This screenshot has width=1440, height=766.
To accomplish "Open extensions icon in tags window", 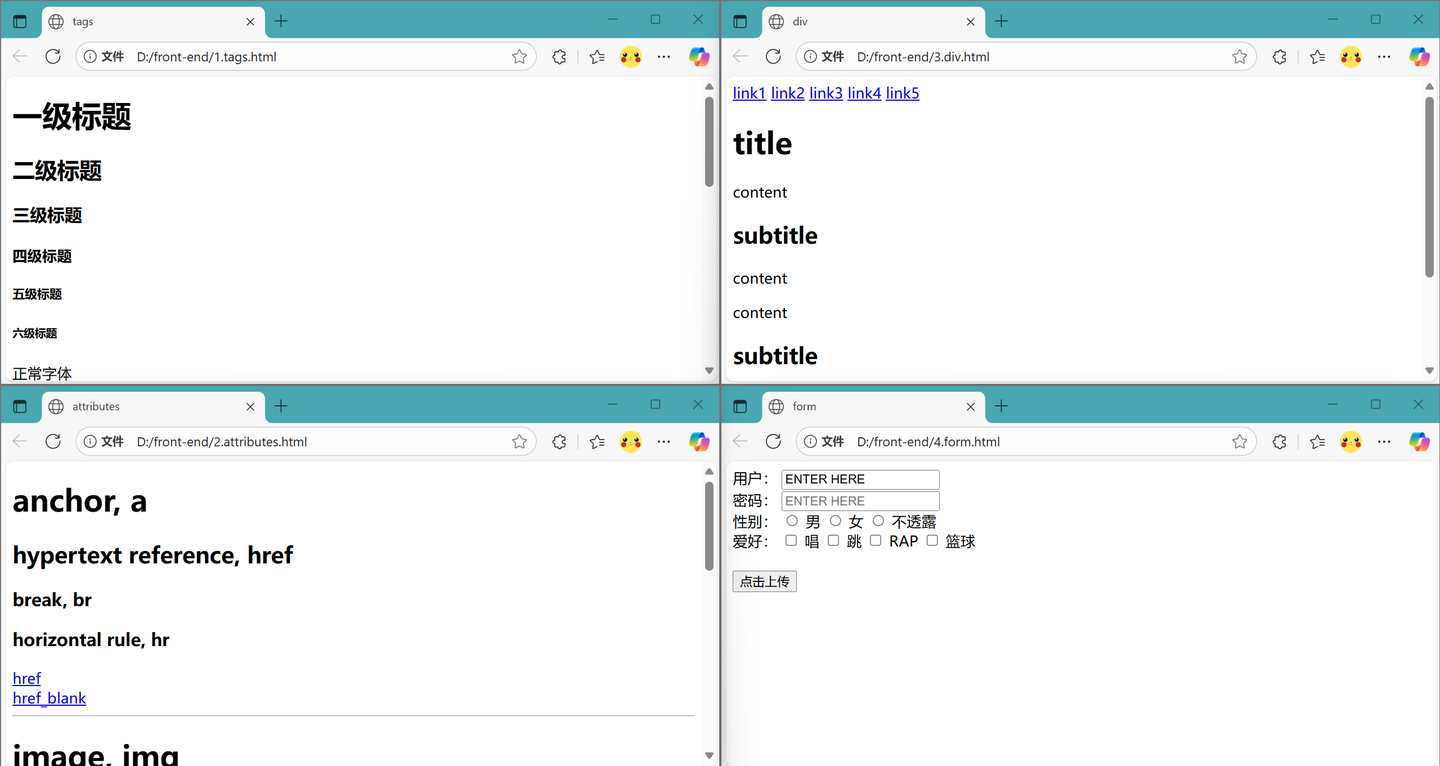I will 559,57.
